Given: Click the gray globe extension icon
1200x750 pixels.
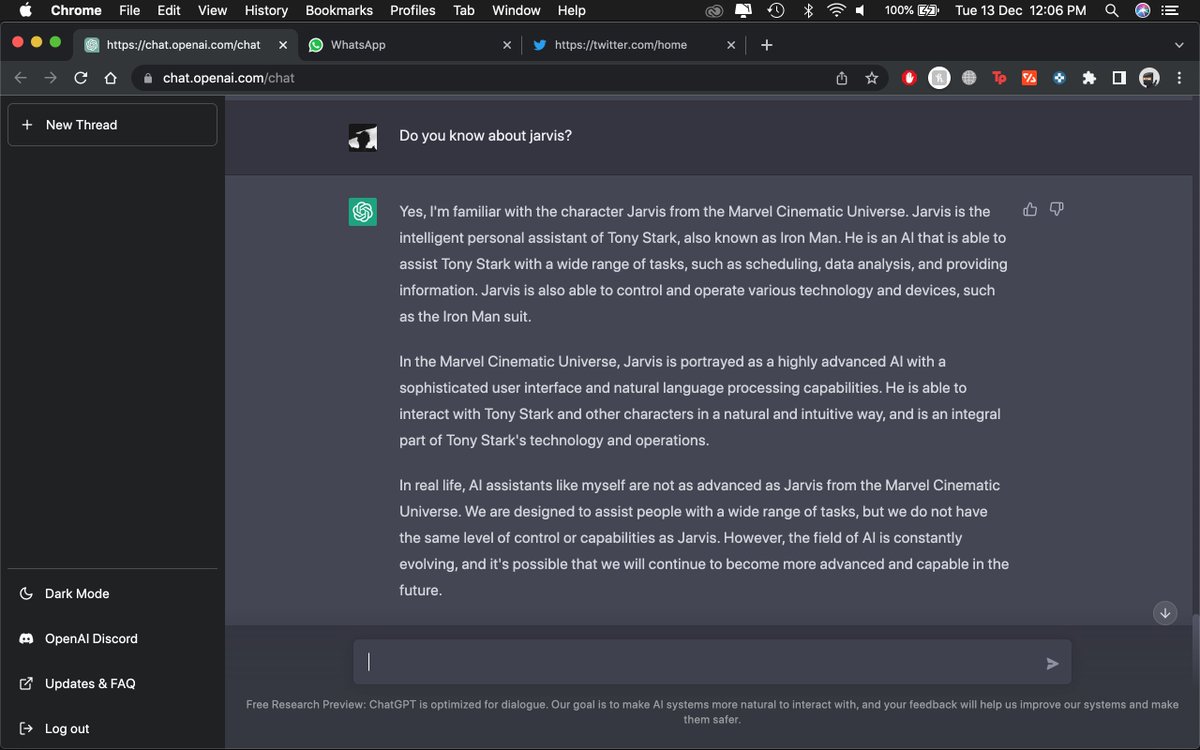Looking at the screenshot, I should pyautogui.click(x=968, y=77).
